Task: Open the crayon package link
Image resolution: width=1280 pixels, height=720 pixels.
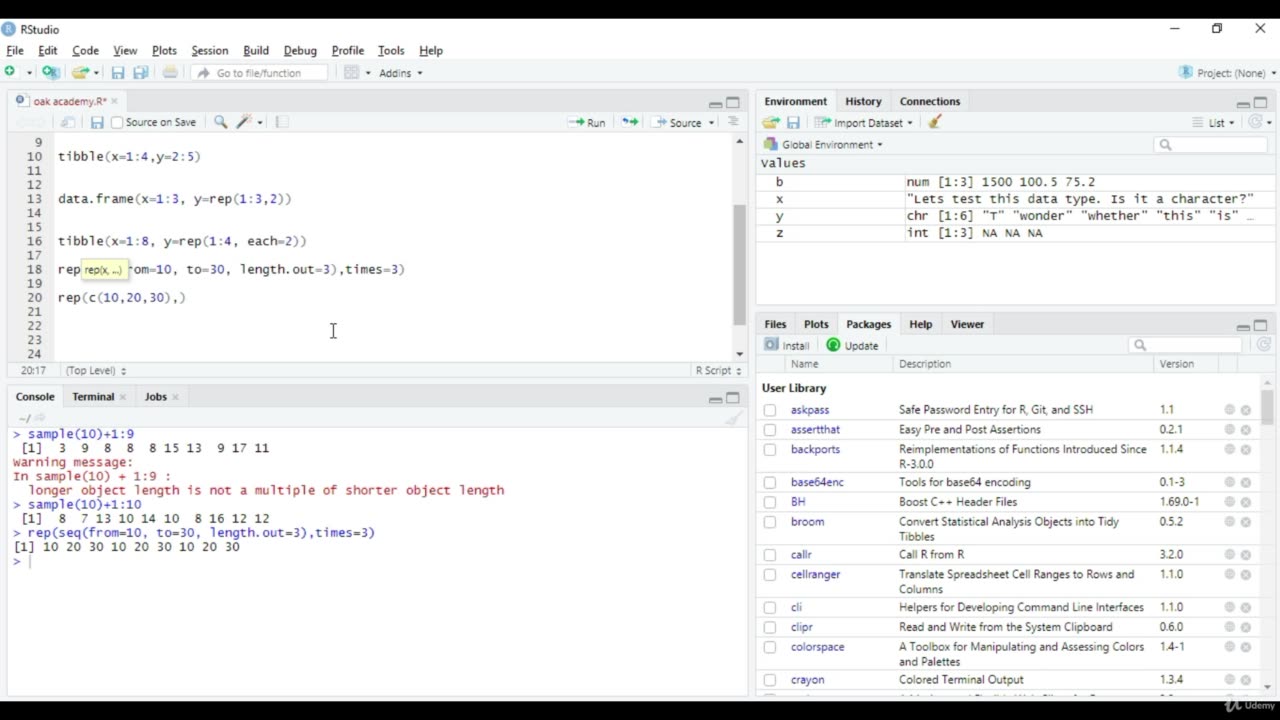Action: [x=808, y=680]
